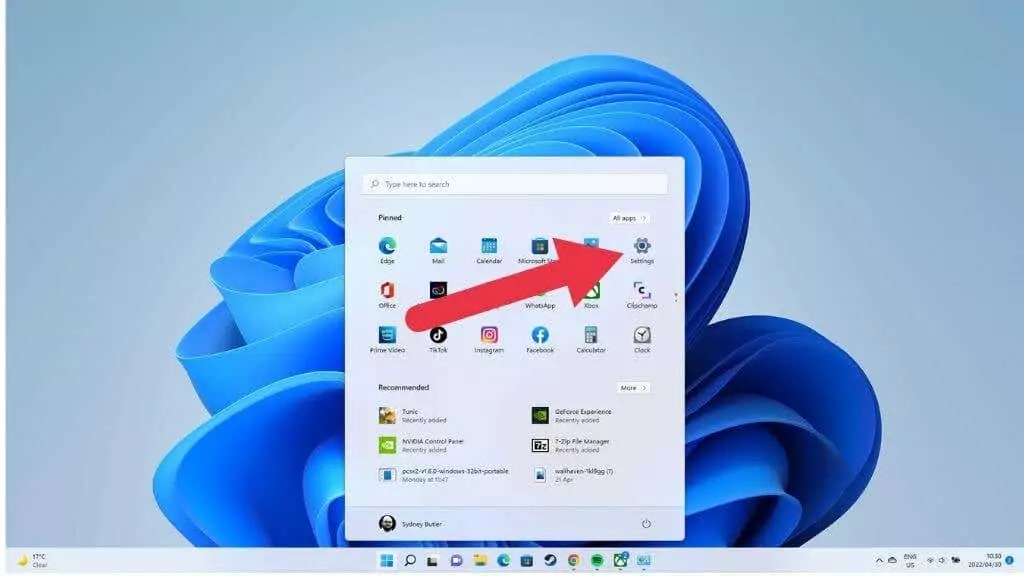
Task: Click the Windows Start button on taskbar
Action: coord(387,560)
